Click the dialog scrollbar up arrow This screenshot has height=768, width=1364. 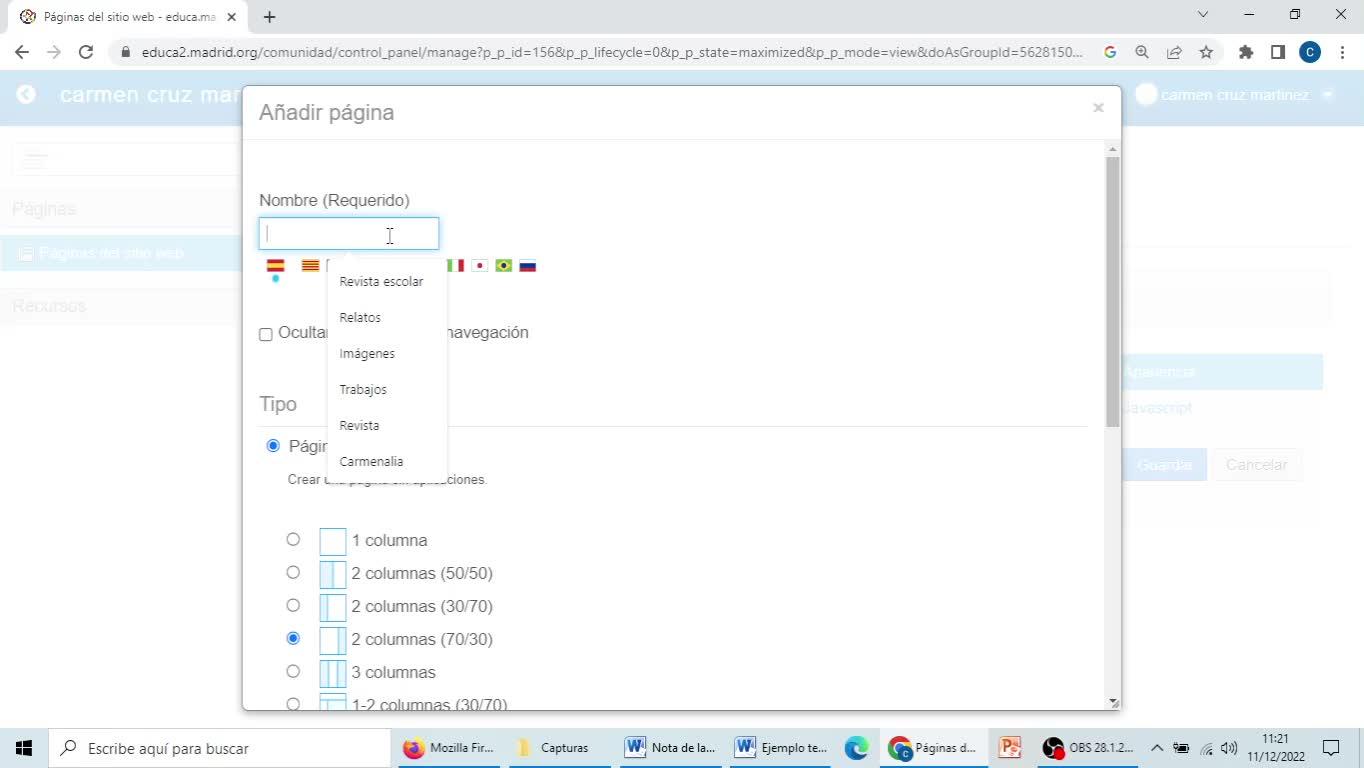click(1113, 150)
